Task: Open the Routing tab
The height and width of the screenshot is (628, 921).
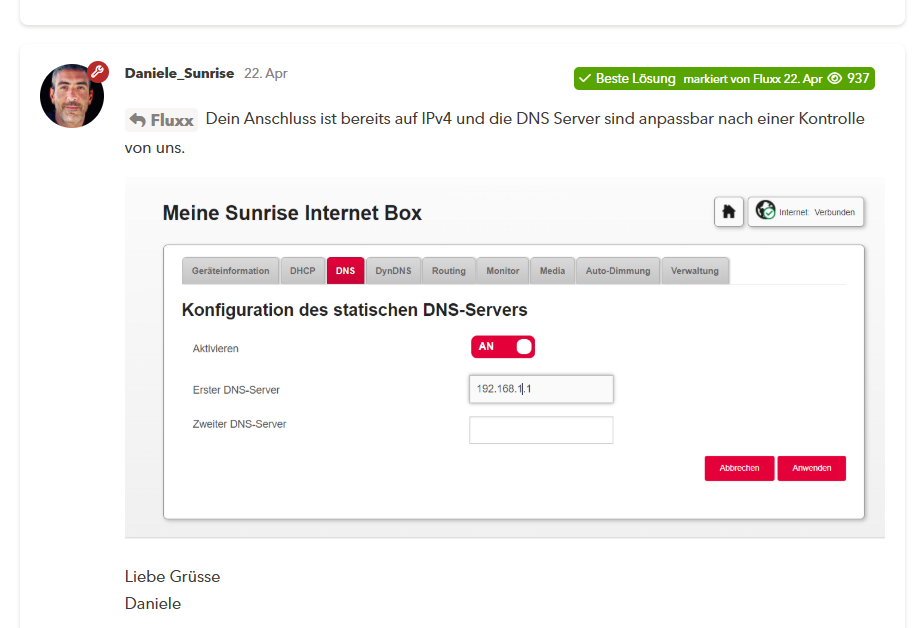Action: [448, 271]
